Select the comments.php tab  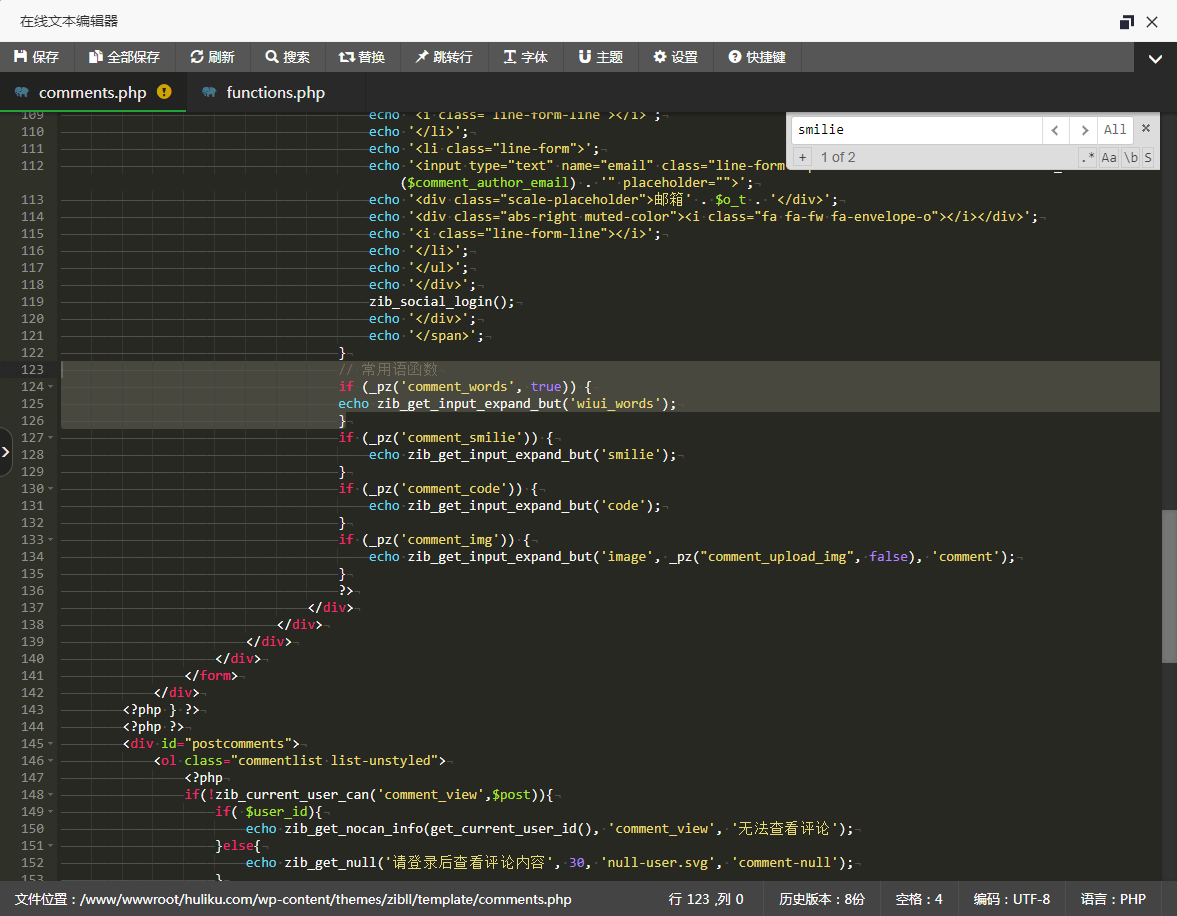92,92
